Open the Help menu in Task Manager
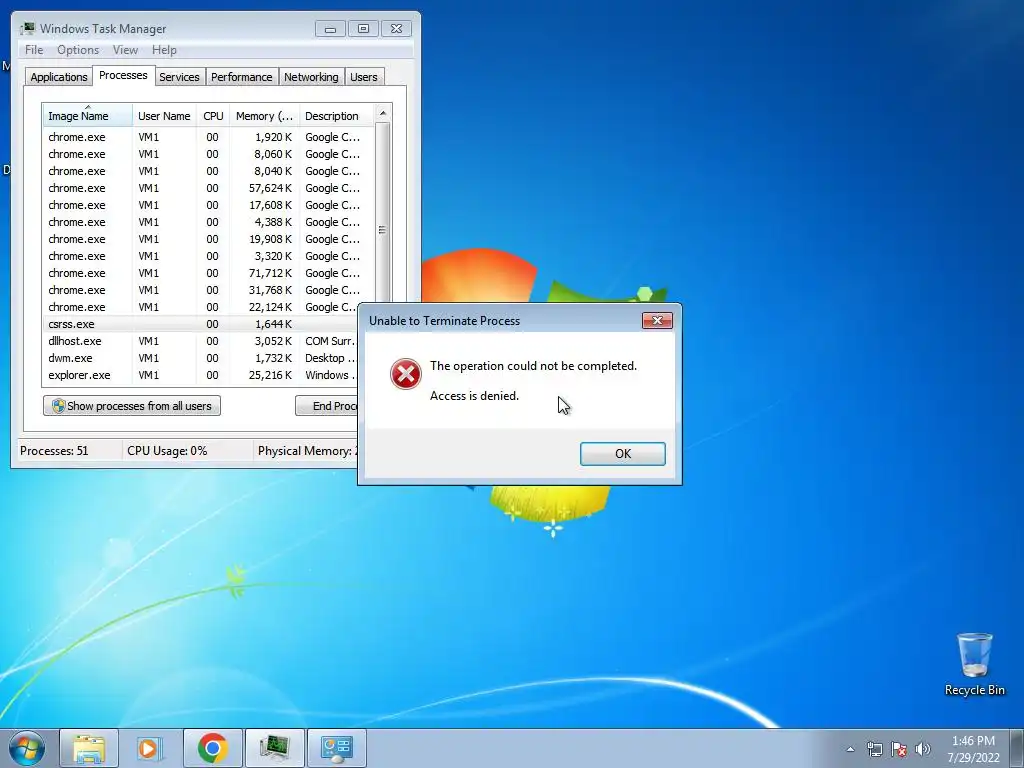The image size is (1024, 768). pyautogui.click(x=164, y=50)
